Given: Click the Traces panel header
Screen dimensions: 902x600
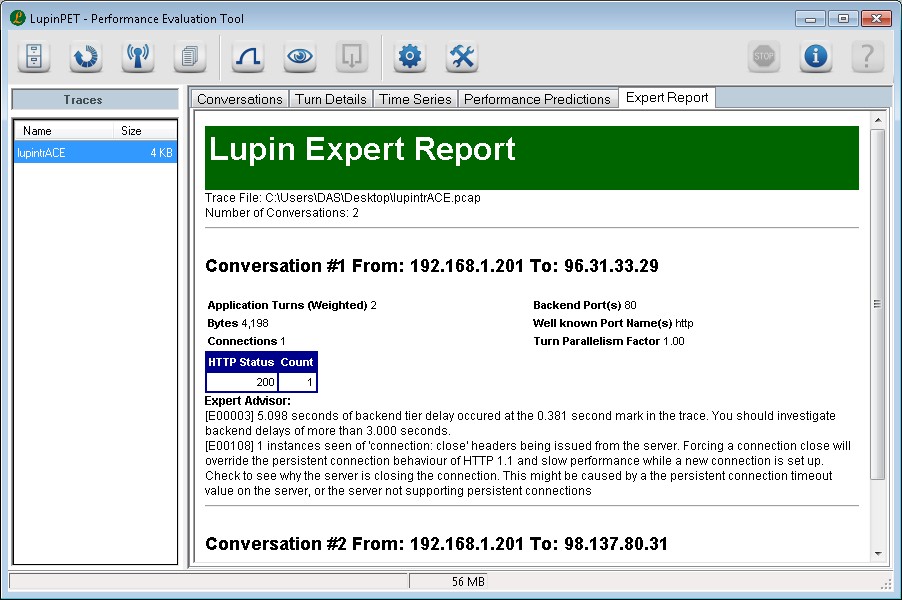Looking at the screenshot, I should 95,100.
